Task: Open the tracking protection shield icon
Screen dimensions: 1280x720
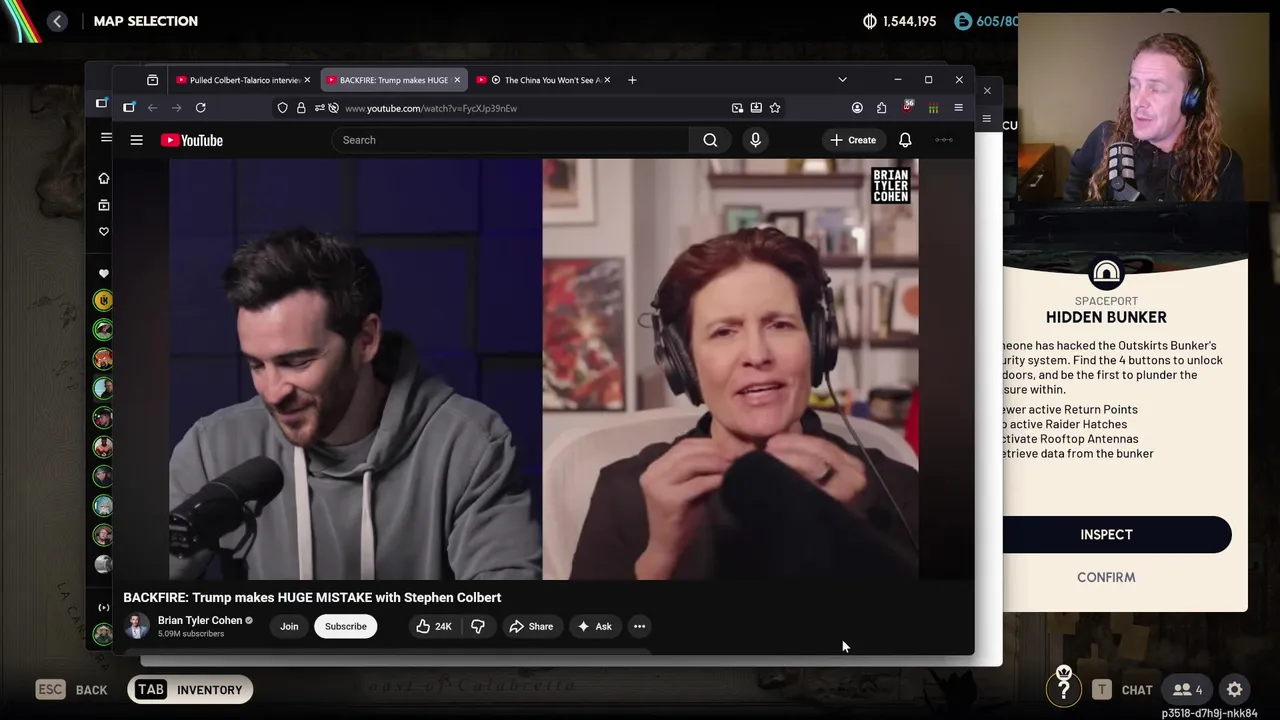Action: click(x=283, y=108)
